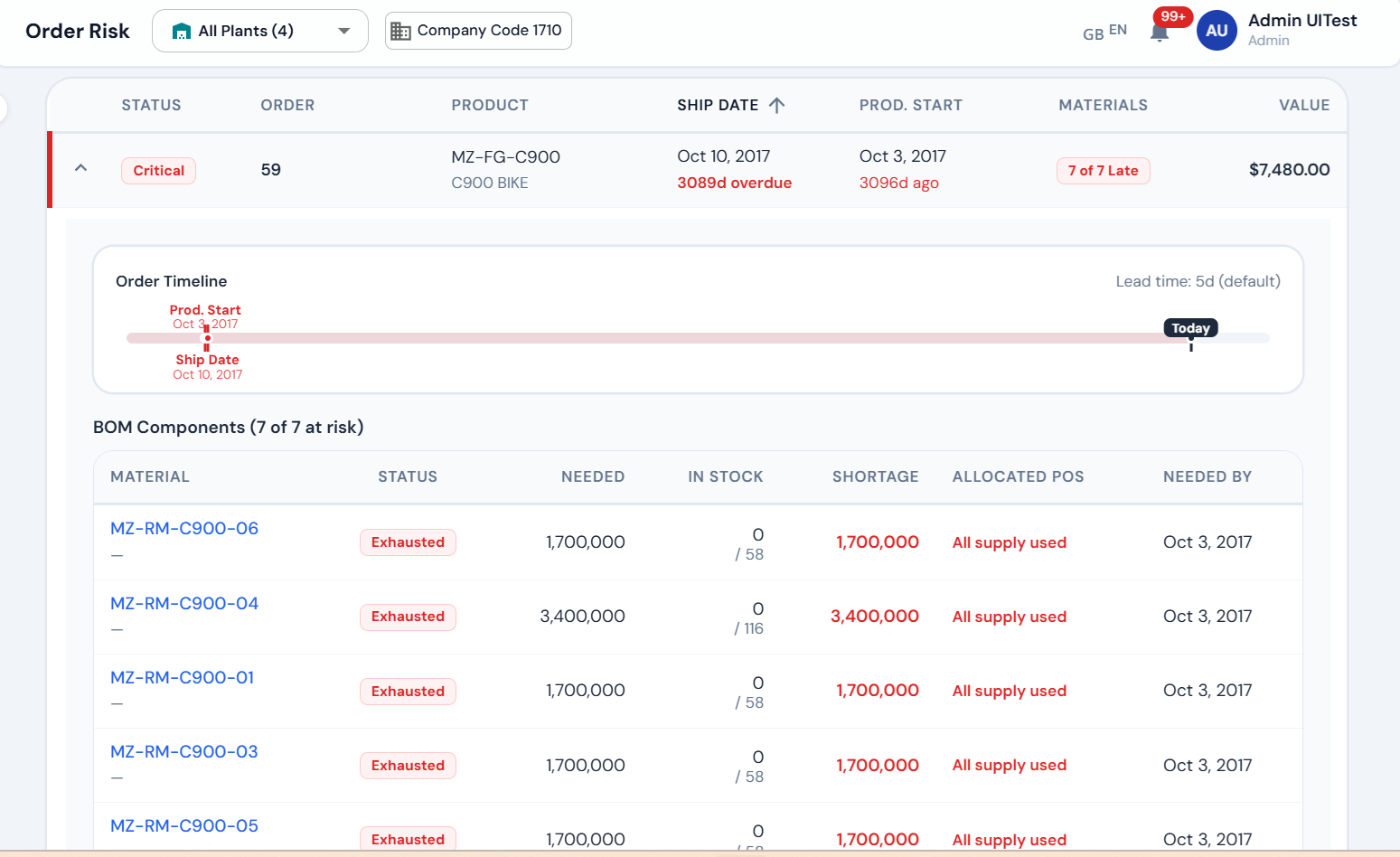Click the Critical status badge
This screenshot has width=1400, height=857.
tap(158, 170)
